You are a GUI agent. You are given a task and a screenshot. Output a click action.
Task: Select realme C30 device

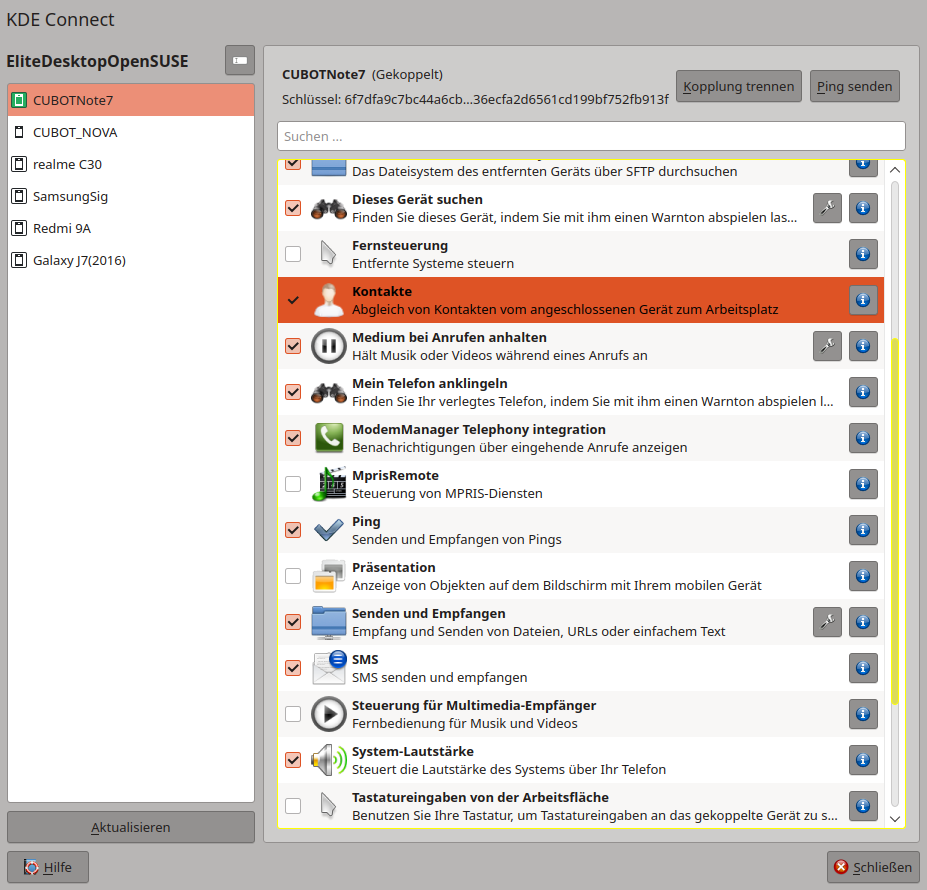pos(131,164)
